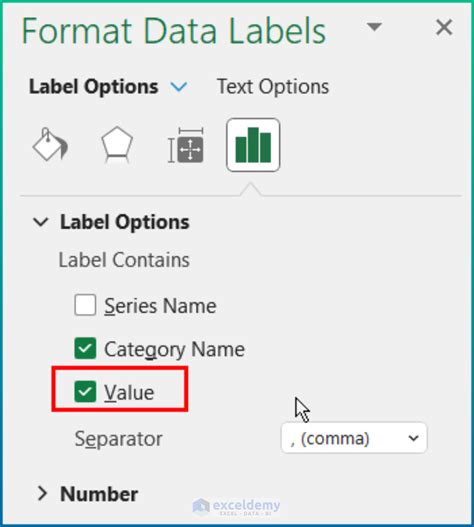Select the Label Options bar chart tab
Image resolution: width=474 pixels, height=527 pixels.
coord(253,145)
